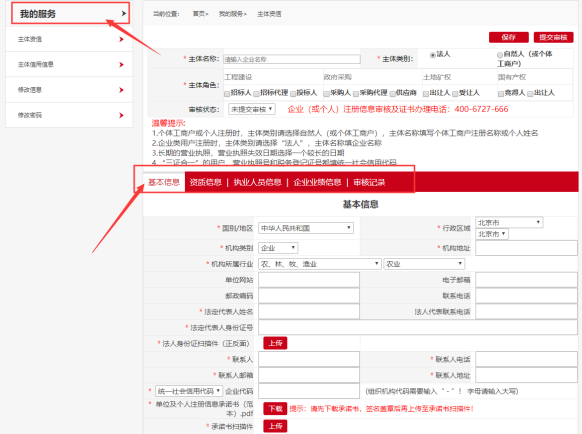Viewport: 582px width, 434px height.
Task: Switch to the 审核记录 tab
Action: [x=369, y=182]
